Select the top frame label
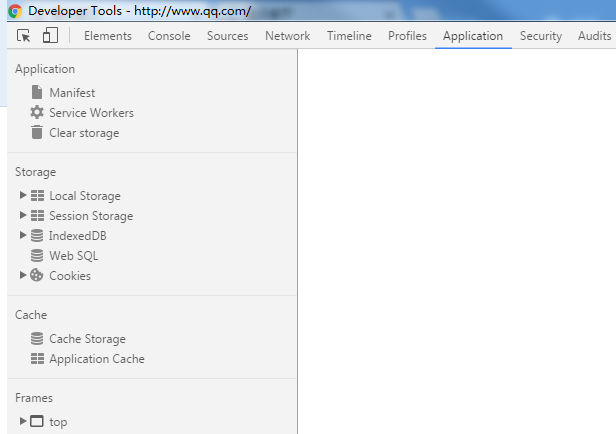 click(x=58, y=422)
